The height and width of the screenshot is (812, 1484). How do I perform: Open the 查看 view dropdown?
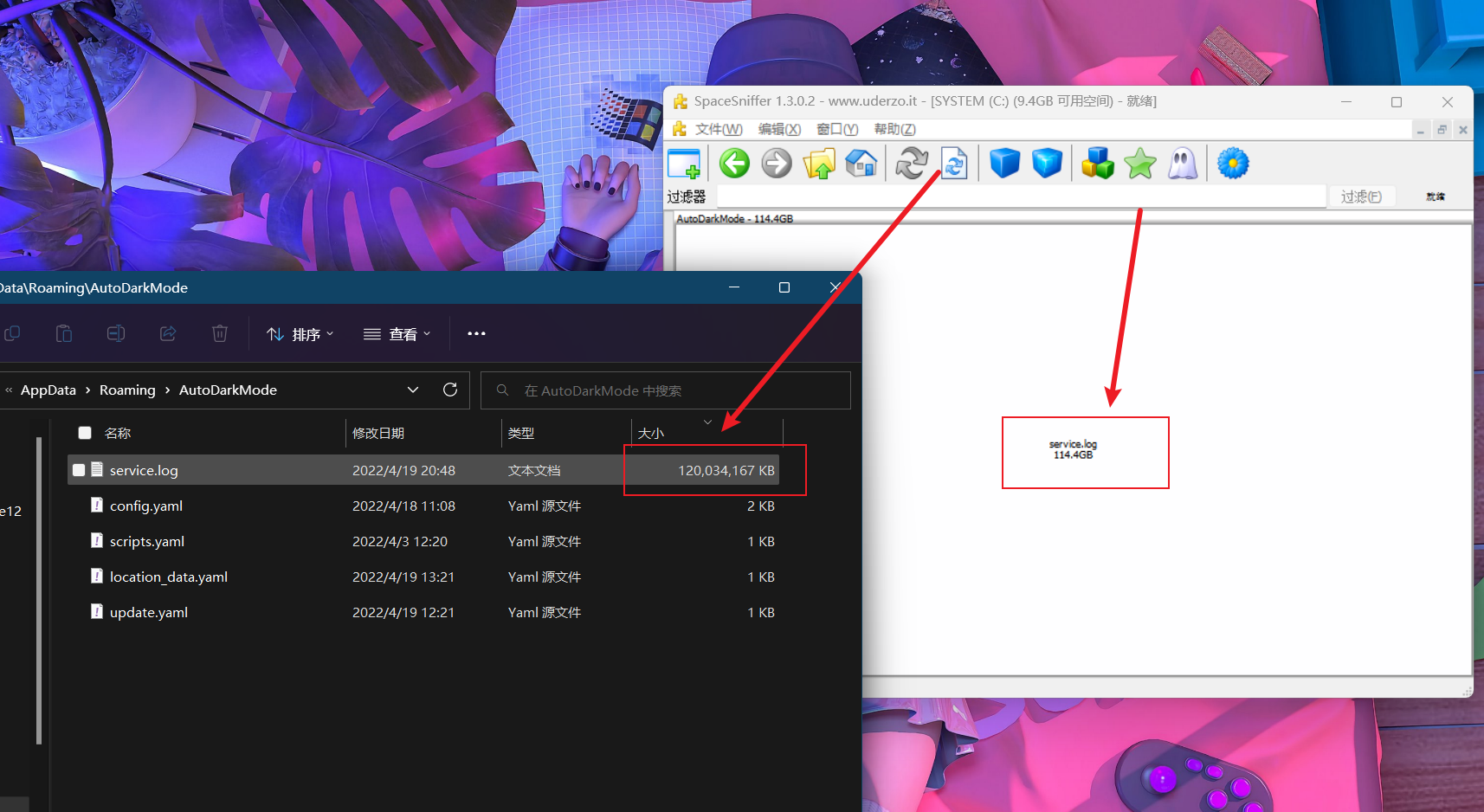pyautogui.click(x=397, y=334)
